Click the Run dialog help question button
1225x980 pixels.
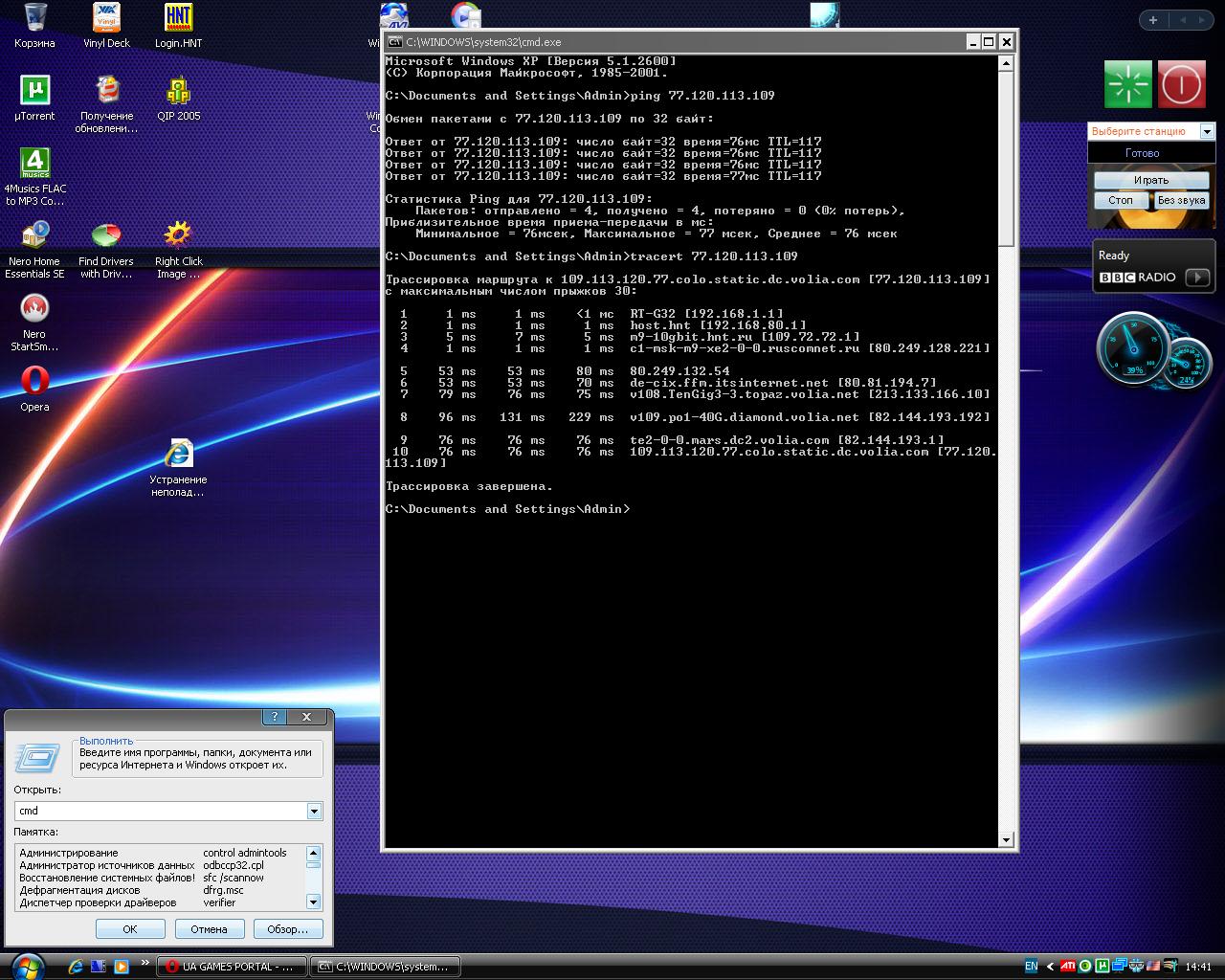click(275, 717)
